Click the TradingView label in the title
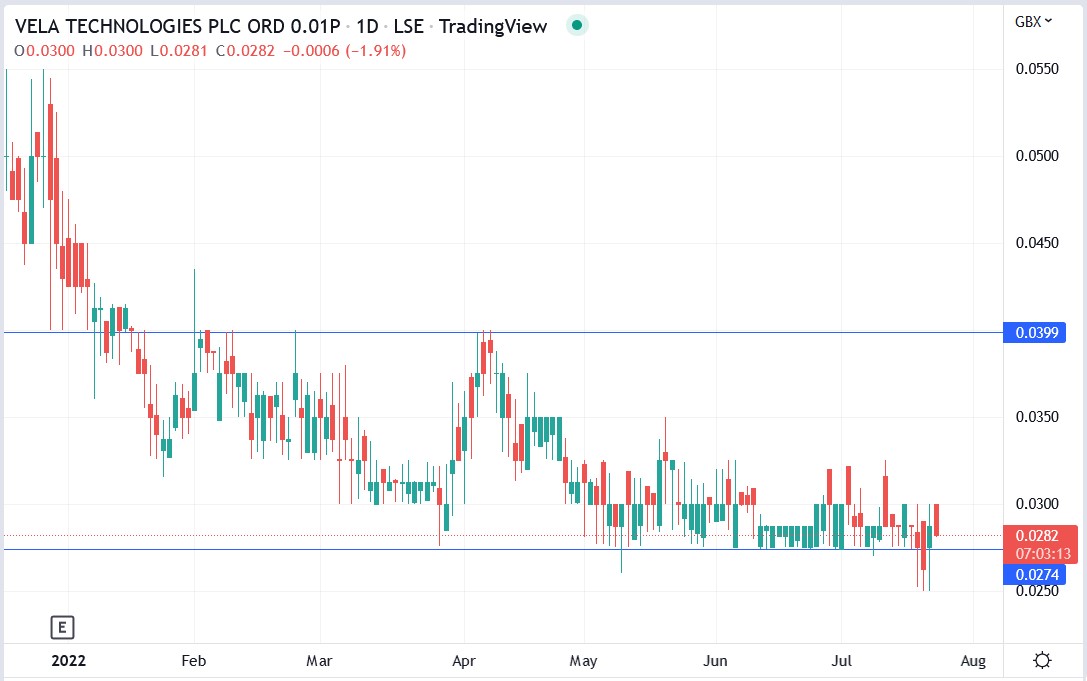Viewport: 1087px width, 681px height. click(x=493, y=26)
